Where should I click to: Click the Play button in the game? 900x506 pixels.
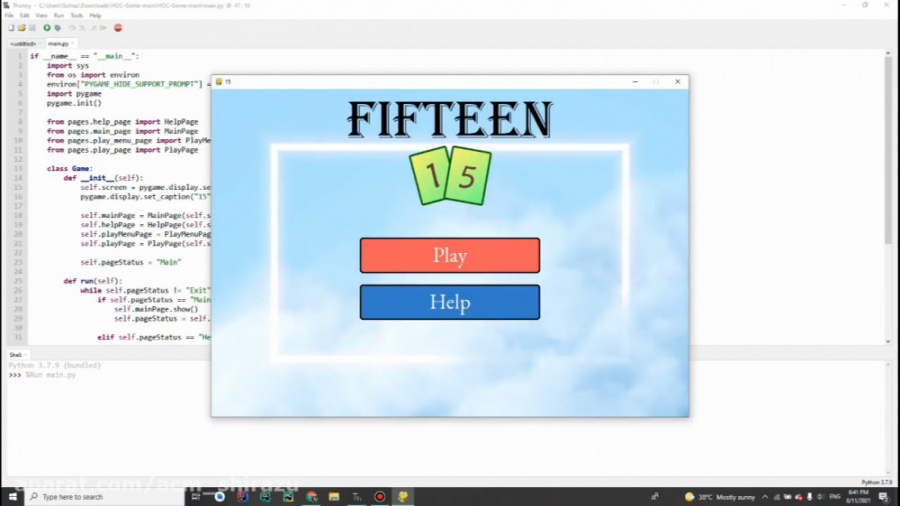449,255
